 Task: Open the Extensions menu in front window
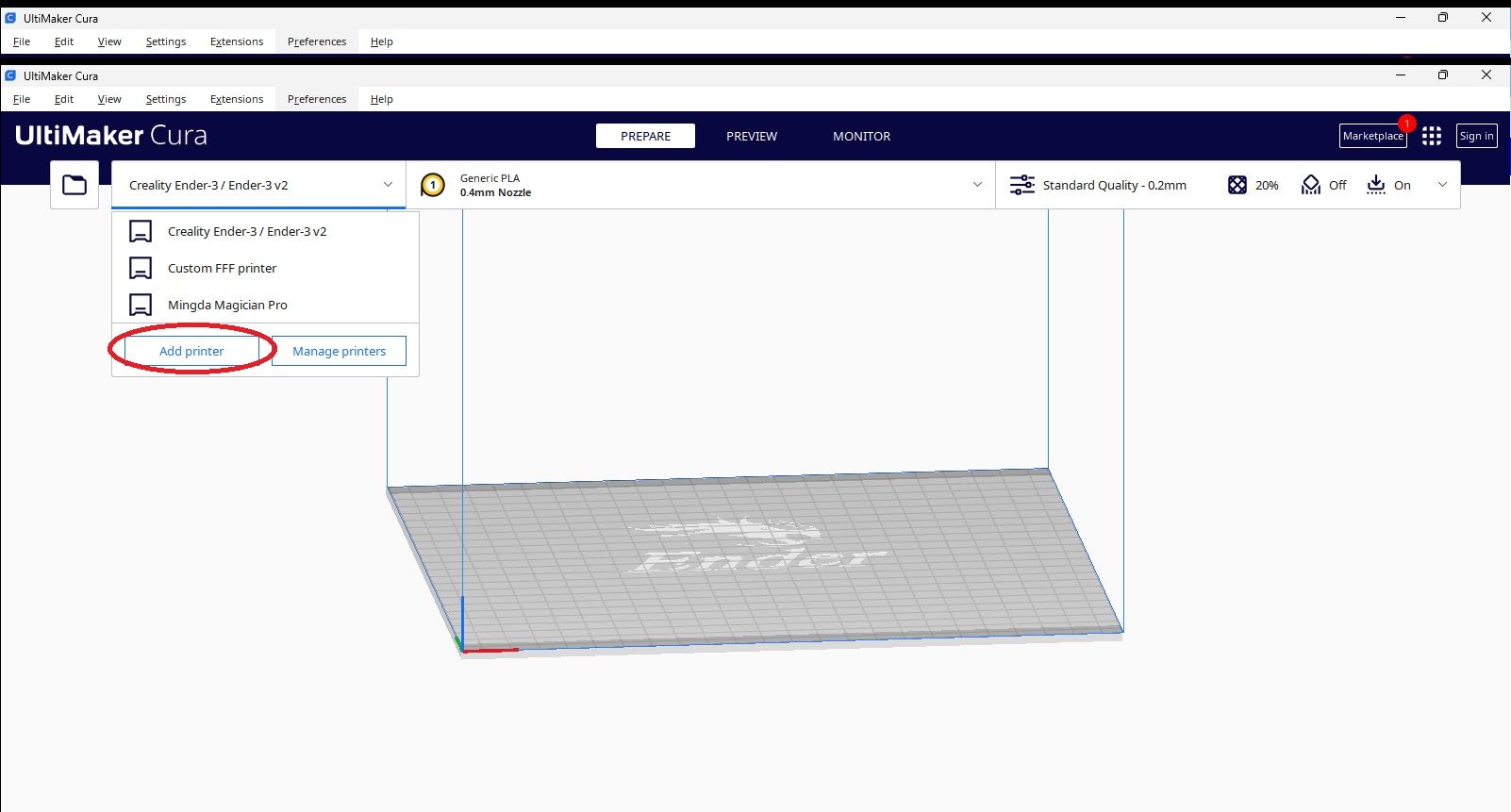coord(237,99)
